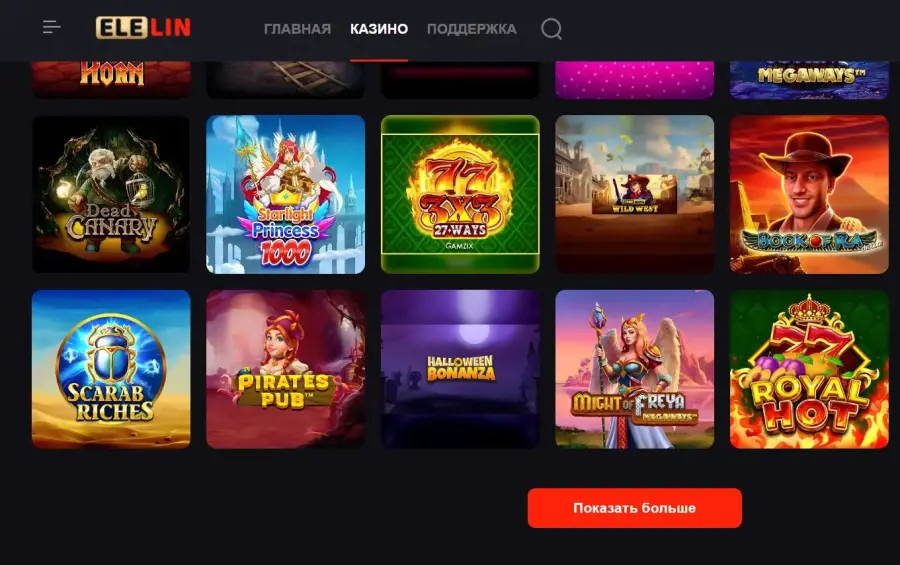The width and height of the screenshot is (900, 565).
Task: Open the Book of Ra slot
Action: tap(809, 194)
